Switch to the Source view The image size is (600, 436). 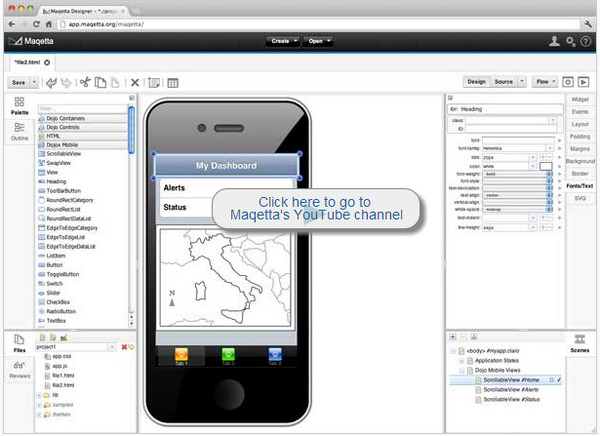[505, 81]
